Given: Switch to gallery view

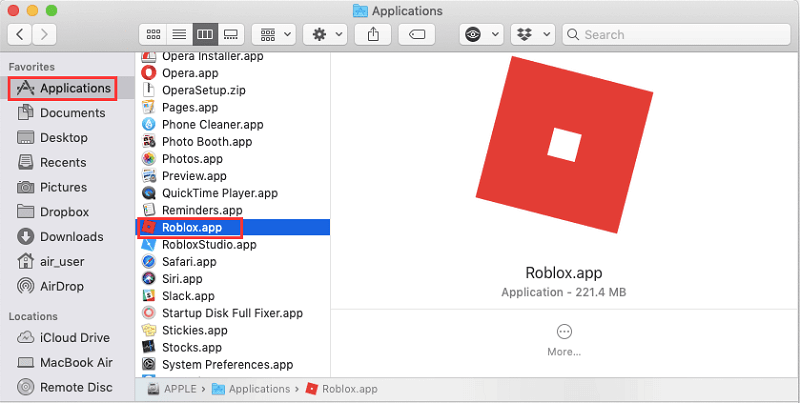Looking at the screenshot, I should click(x=231, y=34).
